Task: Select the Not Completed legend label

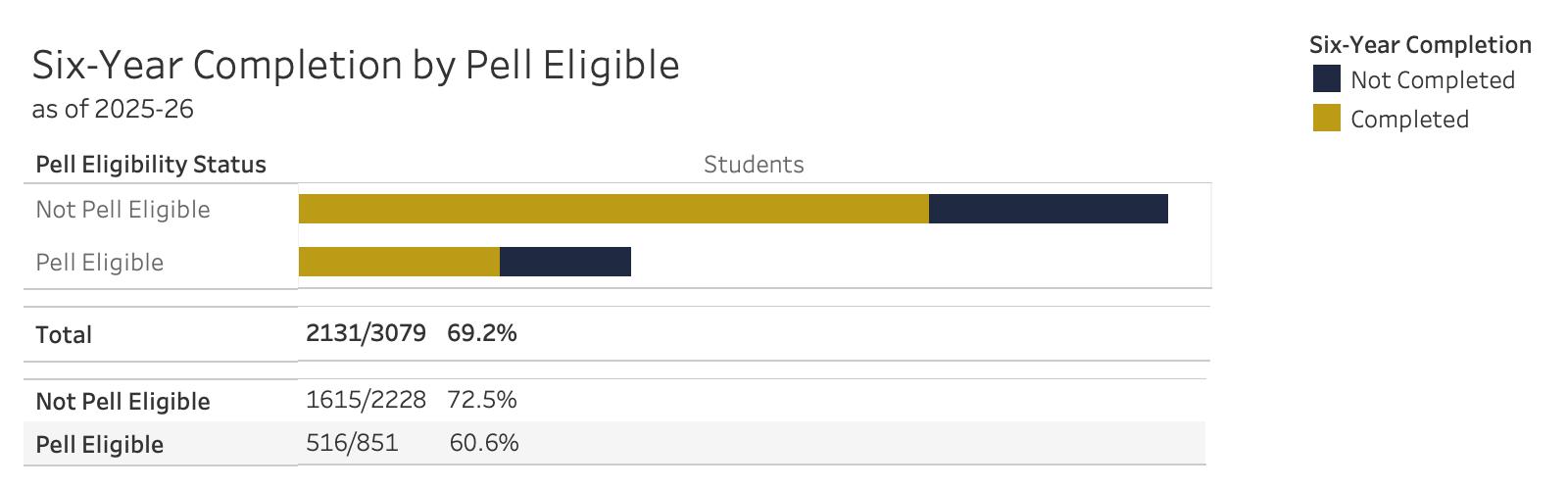Action: click(x=1432, y=80)
